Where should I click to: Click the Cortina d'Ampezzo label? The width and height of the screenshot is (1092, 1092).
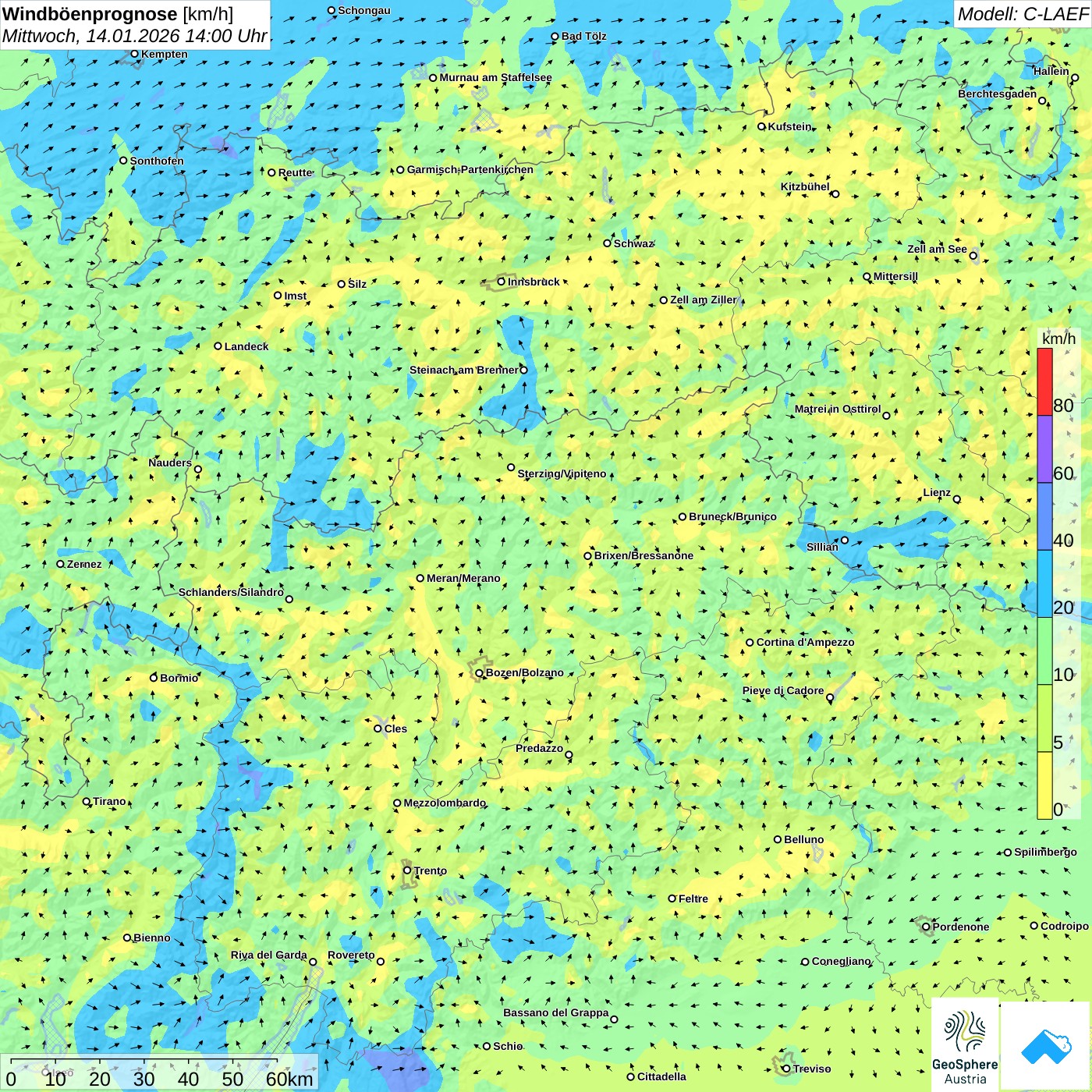pyautogui.click(x=805, y=642)
